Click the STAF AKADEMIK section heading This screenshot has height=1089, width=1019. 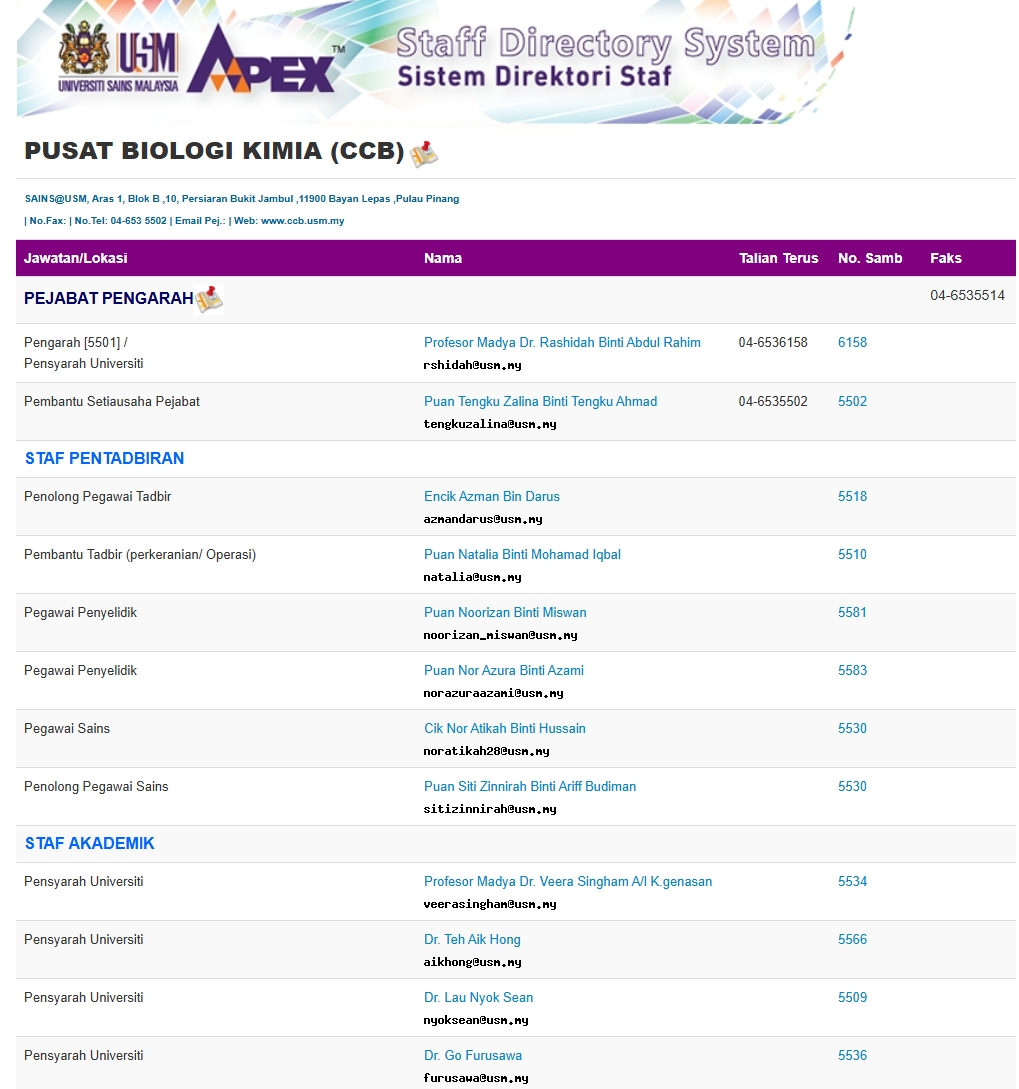pos(90,843)
